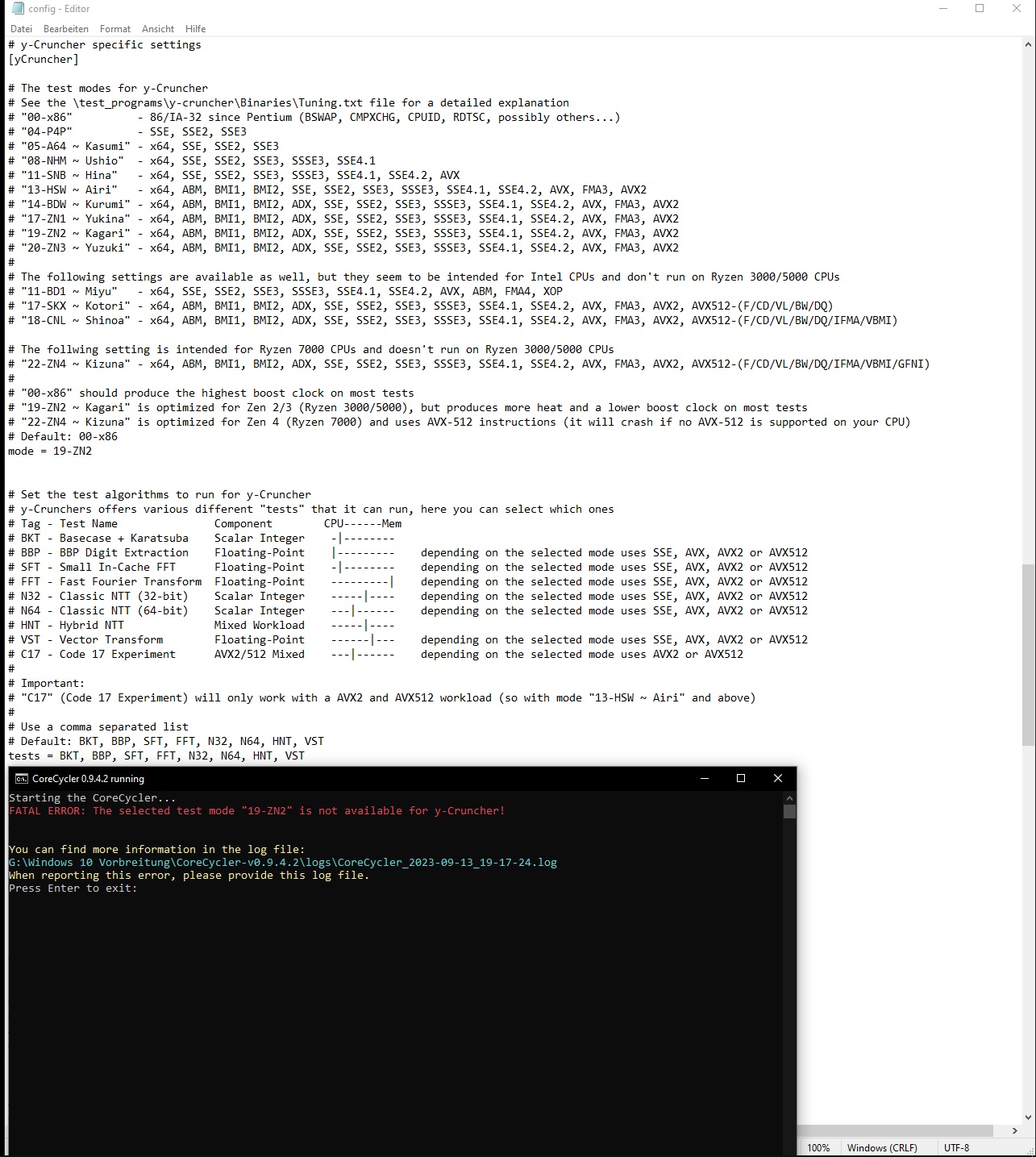Open the Format menu
This screenshot has height=1157, width=1036.
tap(115, 28)
